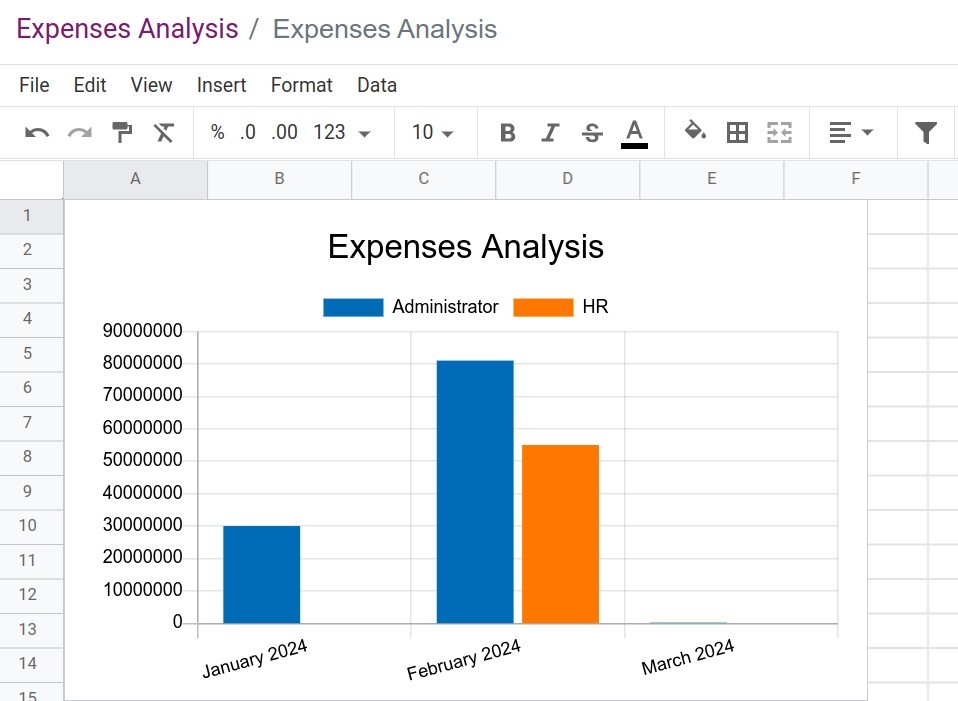Click the February 2024 HR orange bar

point(560,534)
